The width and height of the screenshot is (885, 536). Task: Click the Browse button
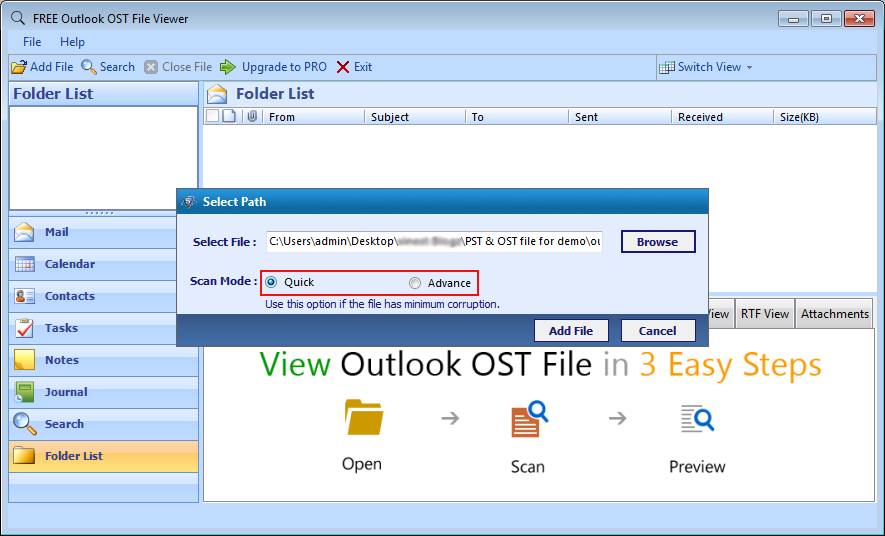(658, 241)
